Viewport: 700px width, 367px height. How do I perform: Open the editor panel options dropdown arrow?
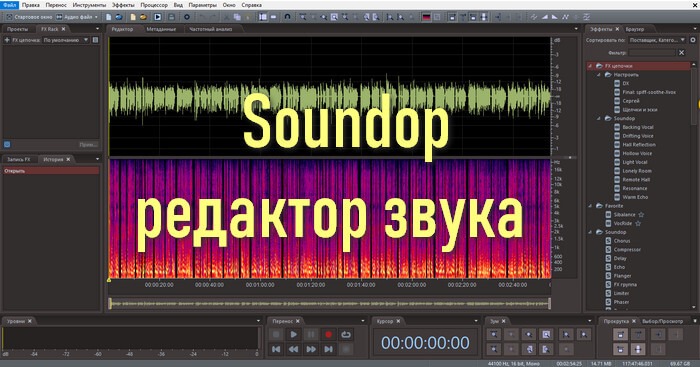tap(576, 29)
